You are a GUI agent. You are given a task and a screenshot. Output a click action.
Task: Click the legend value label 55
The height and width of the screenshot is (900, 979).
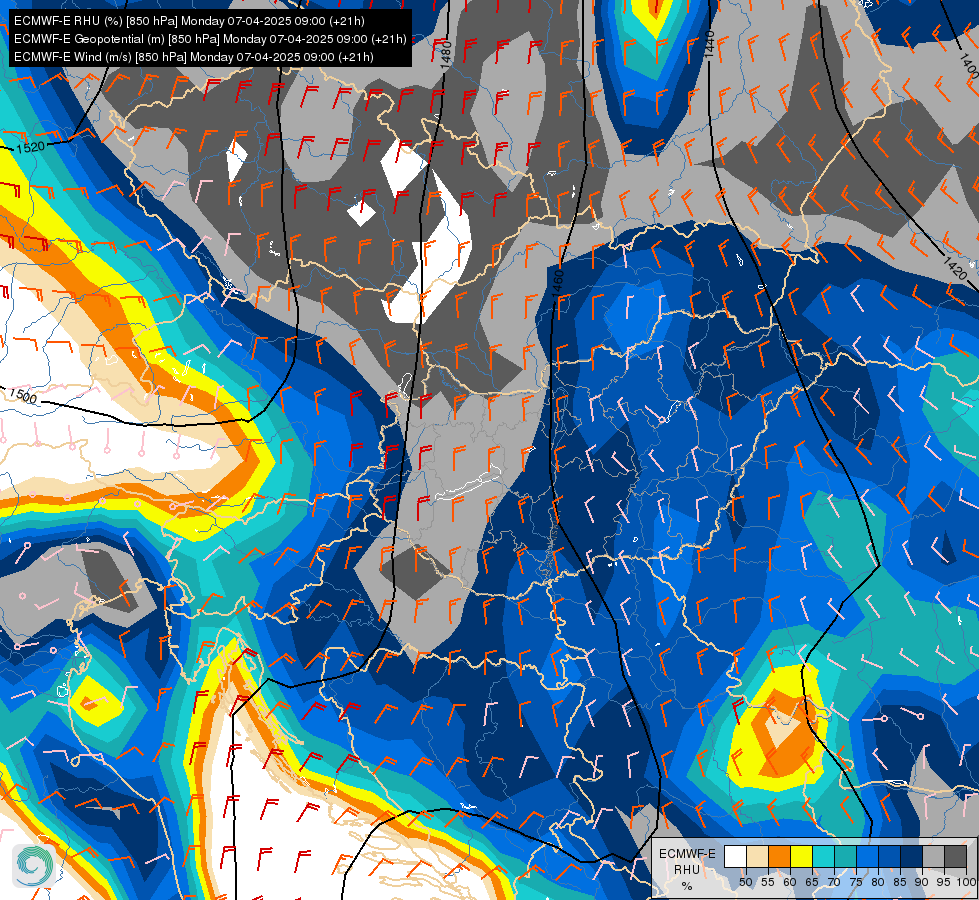pos(768,882)
